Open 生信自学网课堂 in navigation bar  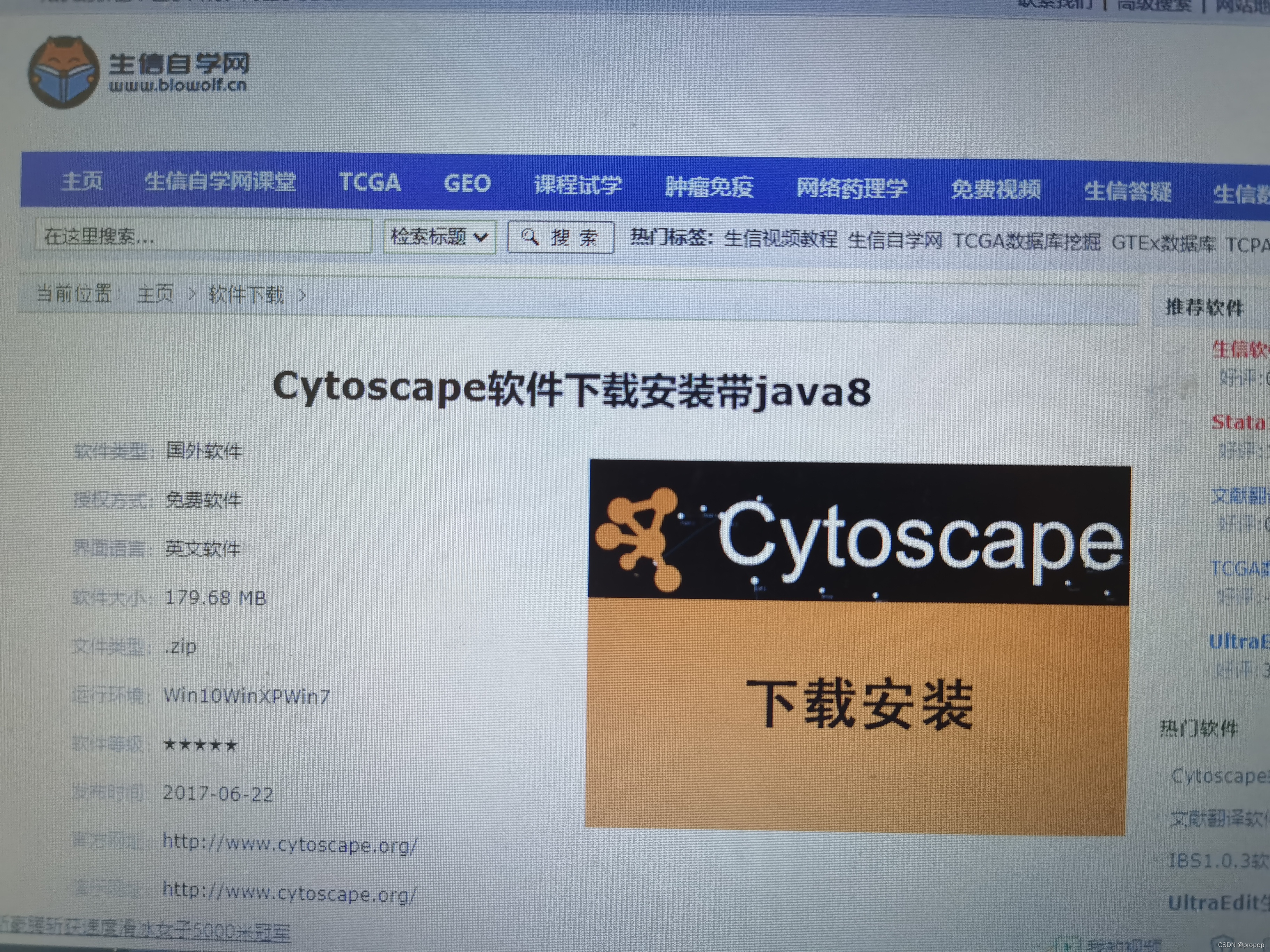tap(220, 181)
